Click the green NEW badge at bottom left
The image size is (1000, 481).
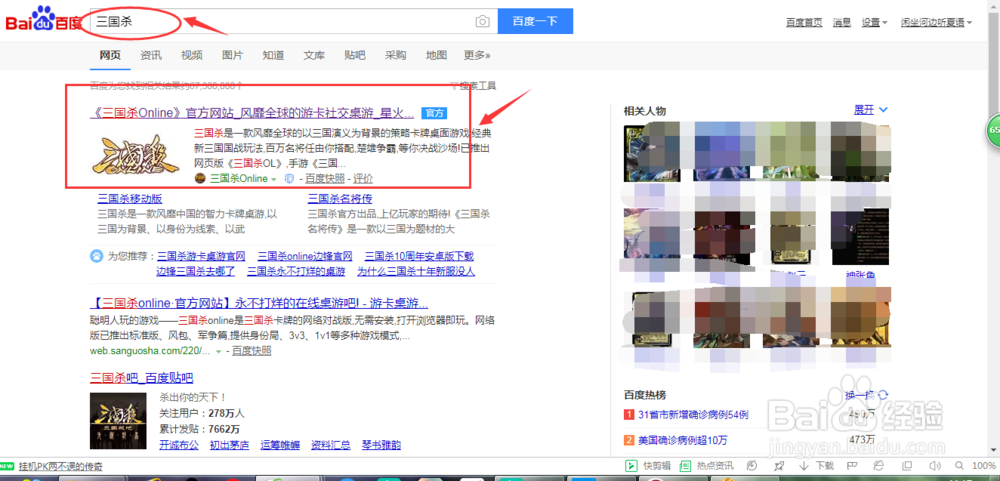(8, 466)
